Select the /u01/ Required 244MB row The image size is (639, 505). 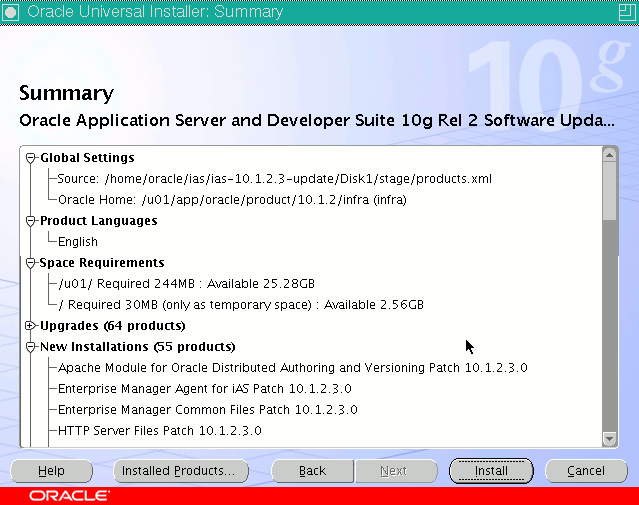187,284
